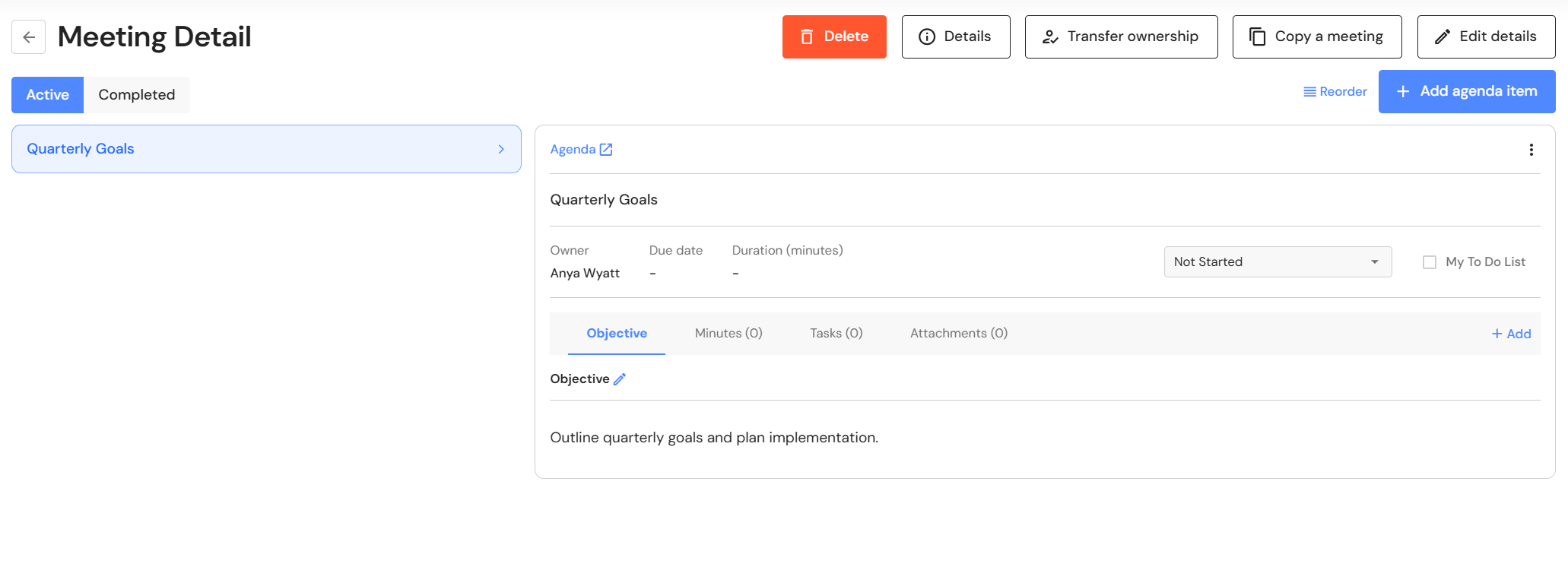Click the Delete meeting button
The height and width of the screenshot is (586, 1568).
(x=834, y=36)
